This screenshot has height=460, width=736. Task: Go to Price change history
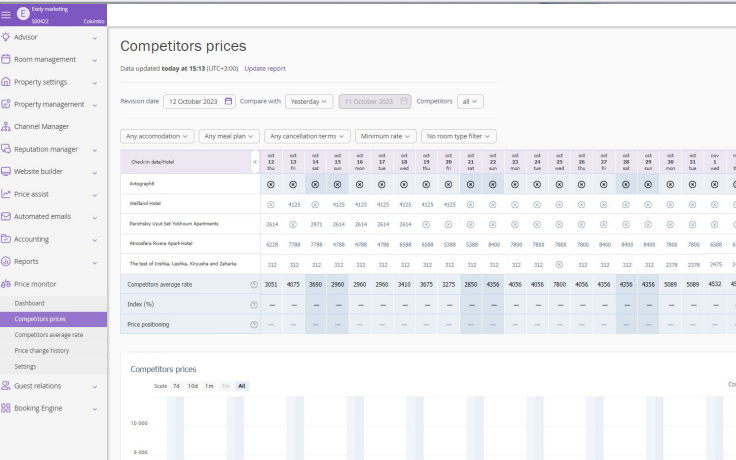click(x=42, y=351)
